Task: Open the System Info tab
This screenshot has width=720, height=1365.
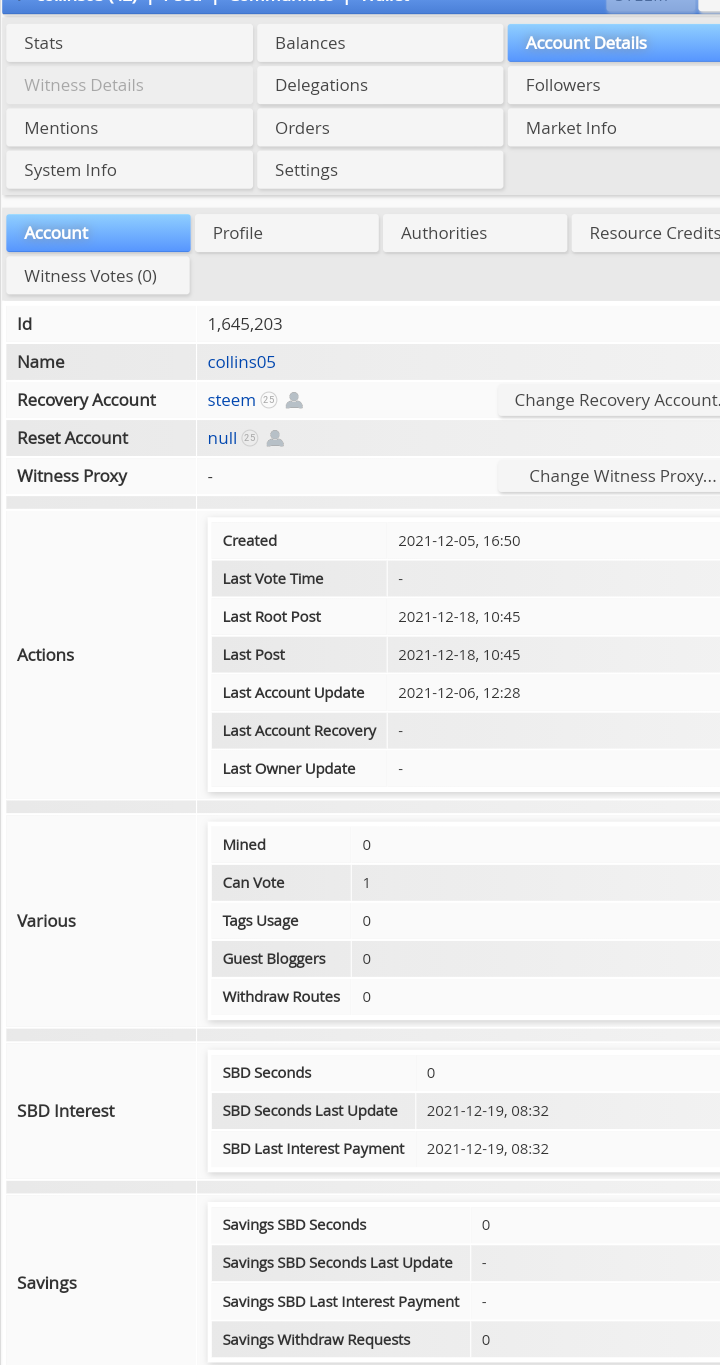Action: coord(129,170)
